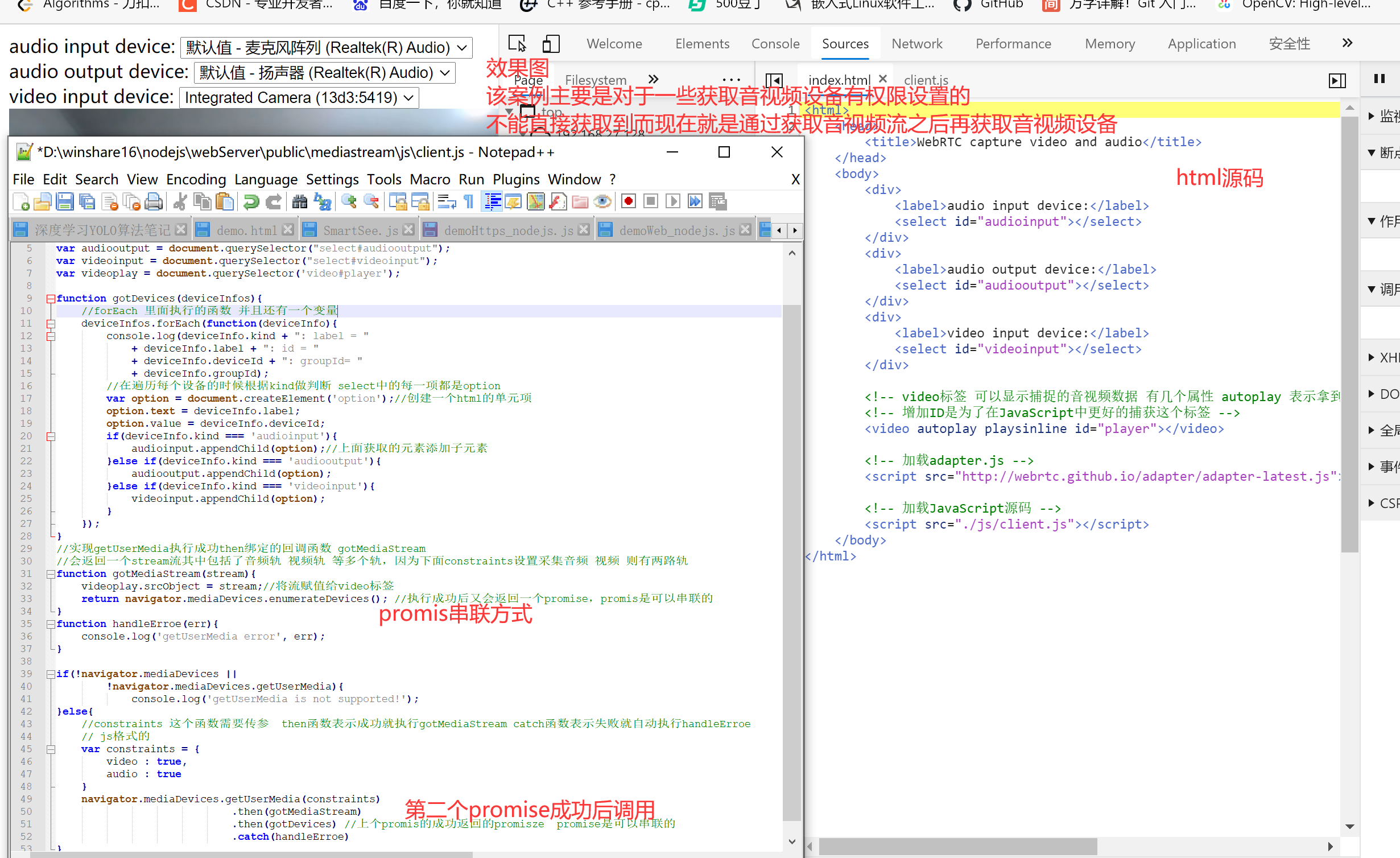Click the Save file icon in Notepad++ toolbar
This screenshot has height=858, width=1400.
click(65, 201)
